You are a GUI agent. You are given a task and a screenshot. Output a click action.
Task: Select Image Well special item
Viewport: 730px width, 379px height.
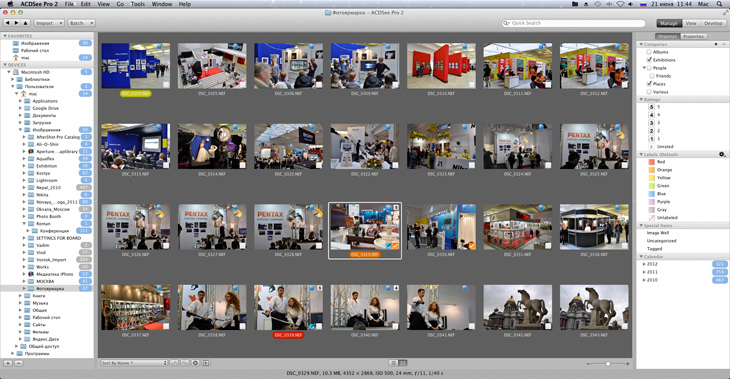657,233
